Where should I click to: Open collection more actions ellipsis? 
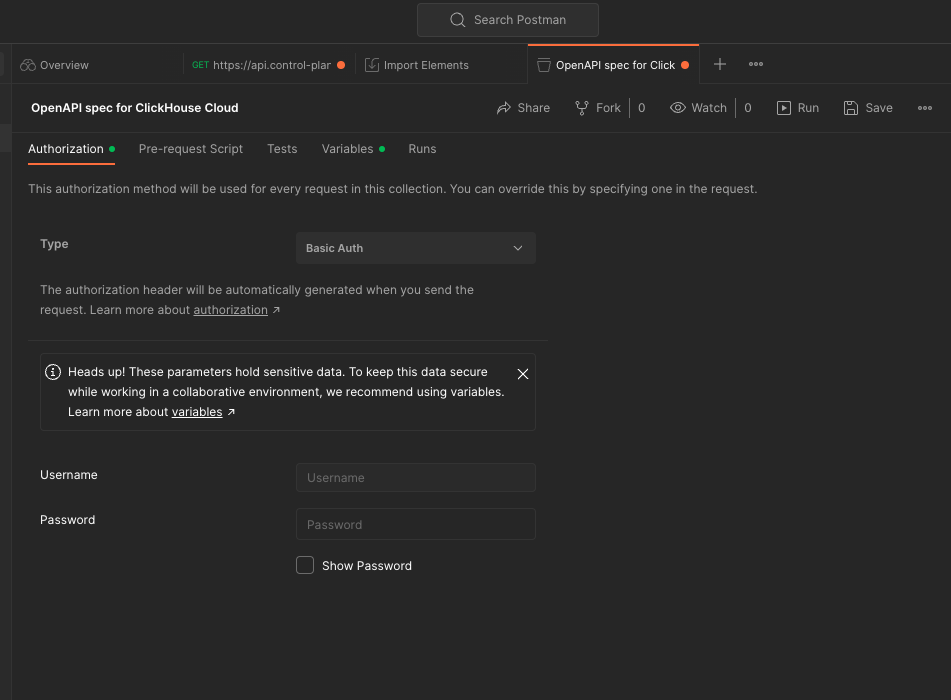tap(925, 108)
